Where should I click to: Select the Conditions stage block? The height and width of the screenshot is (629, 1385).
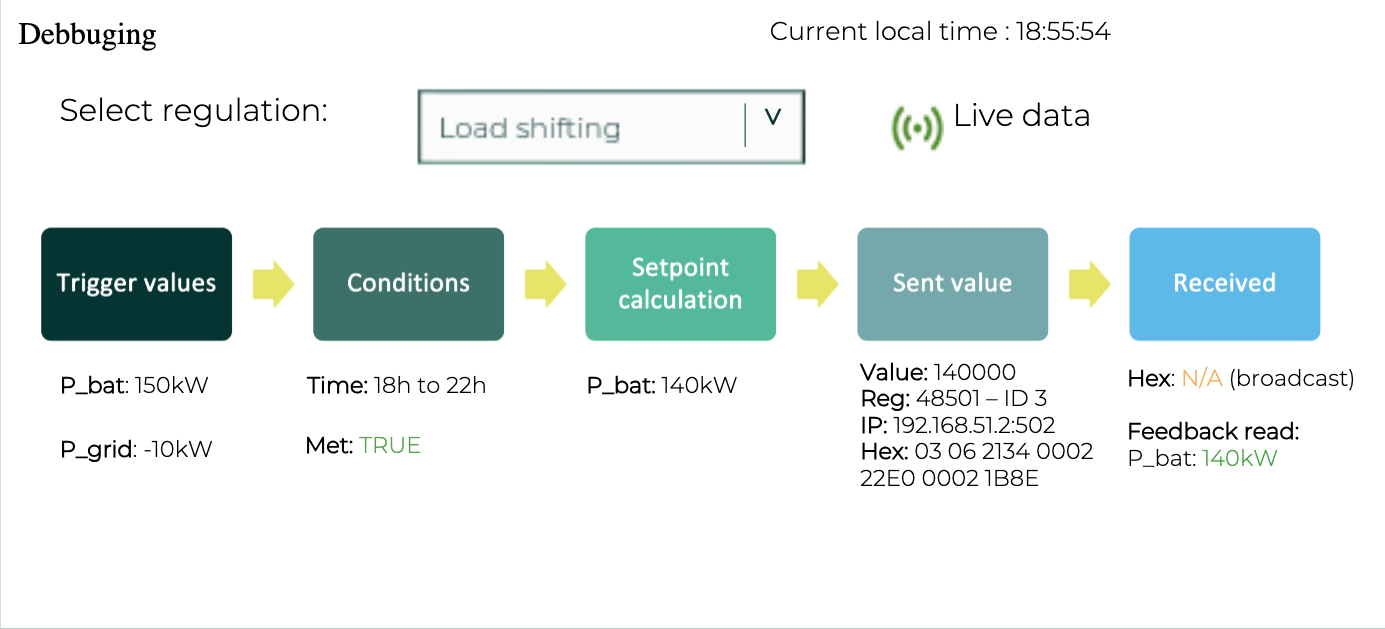click(x=408, y=284)
